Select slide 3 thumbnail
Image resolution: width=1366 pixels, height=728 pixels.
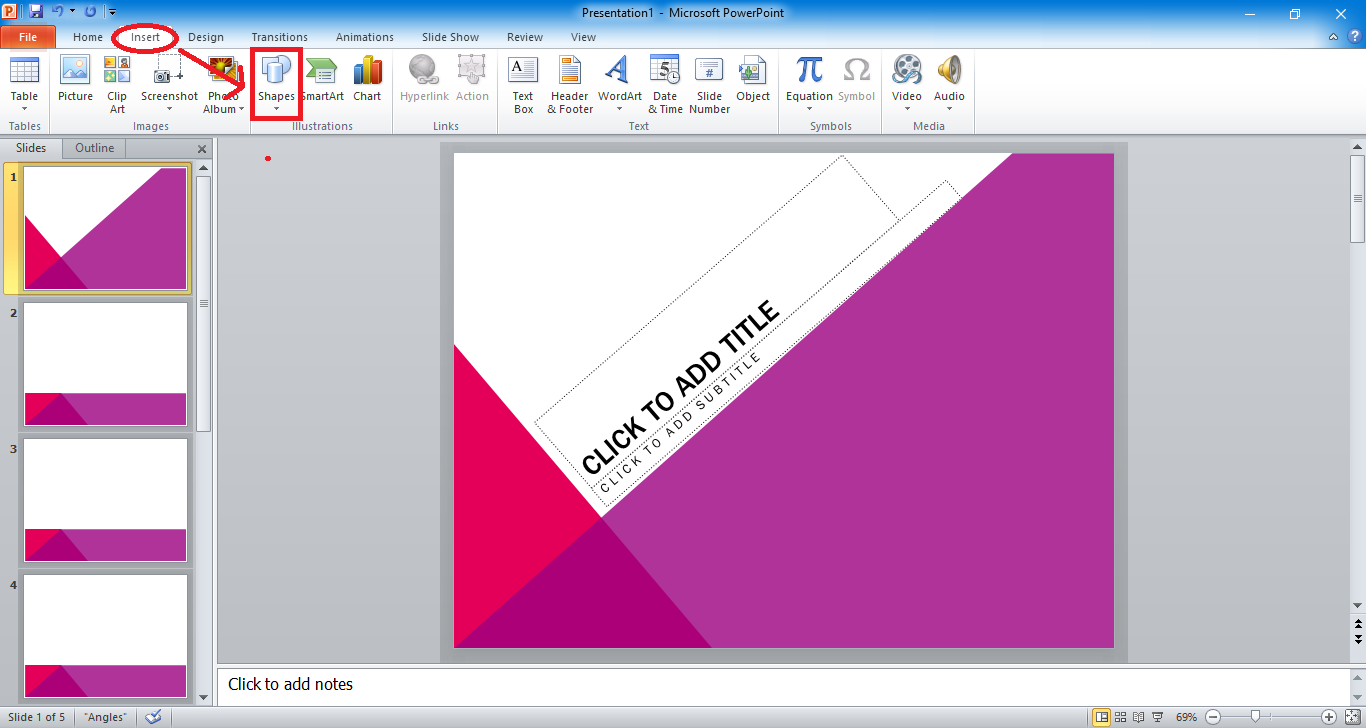coord(105,500)
